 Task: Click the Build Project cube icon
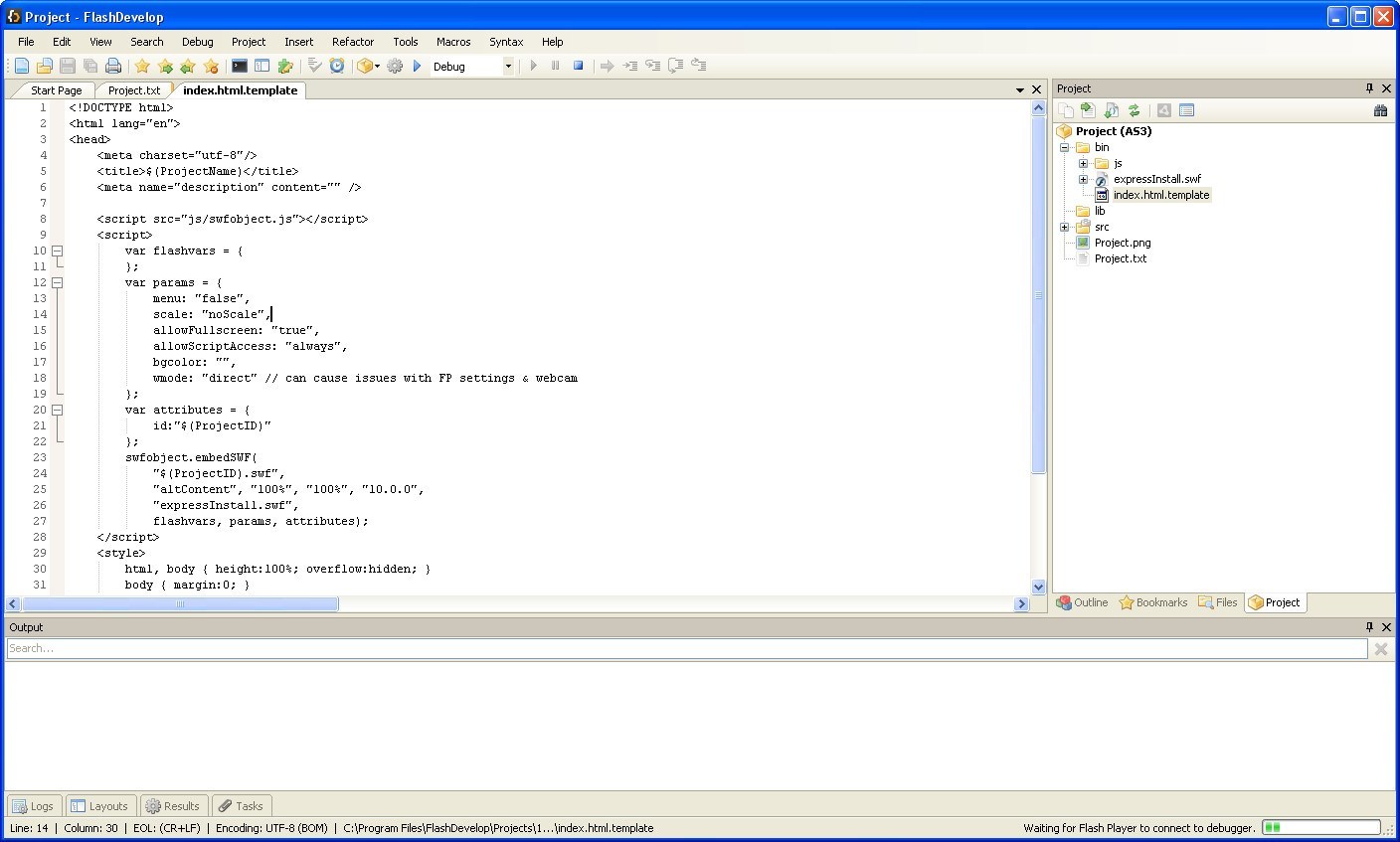pyautogui.click(x=365, y=66)
